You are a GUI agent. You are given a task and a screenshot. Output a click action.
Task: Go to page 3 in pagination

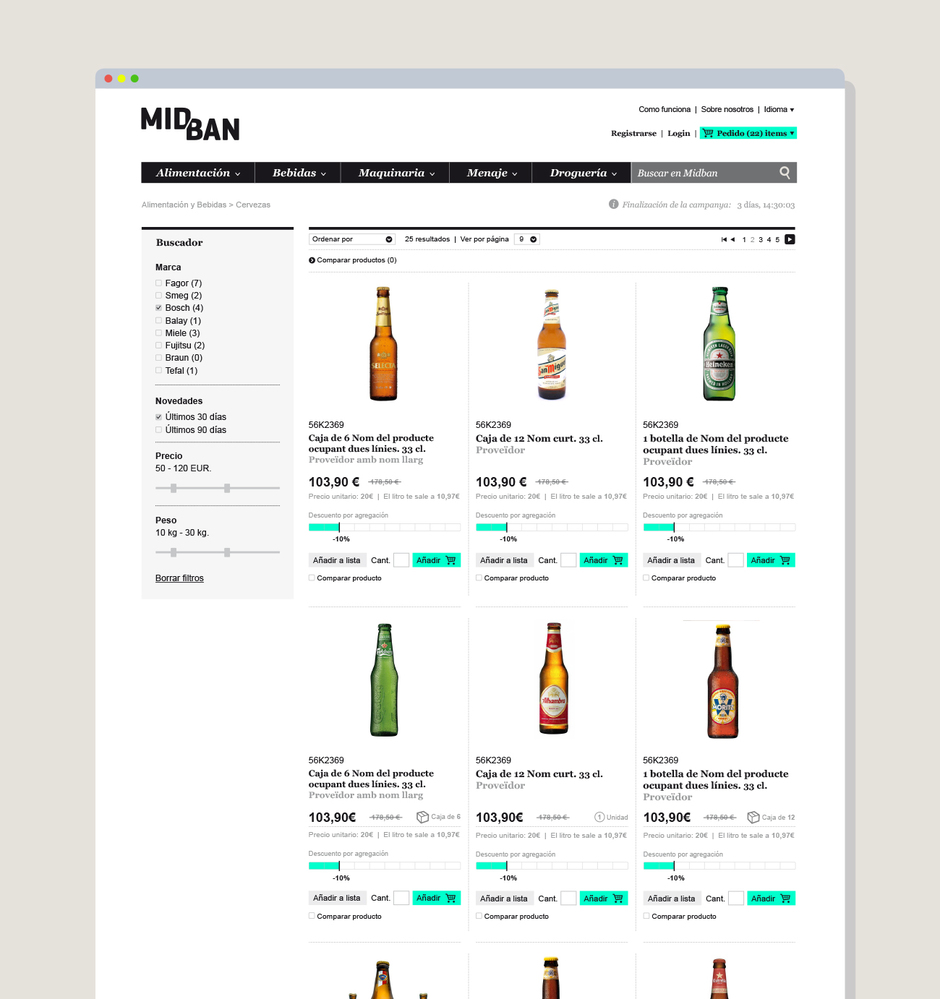pos(760,240)
